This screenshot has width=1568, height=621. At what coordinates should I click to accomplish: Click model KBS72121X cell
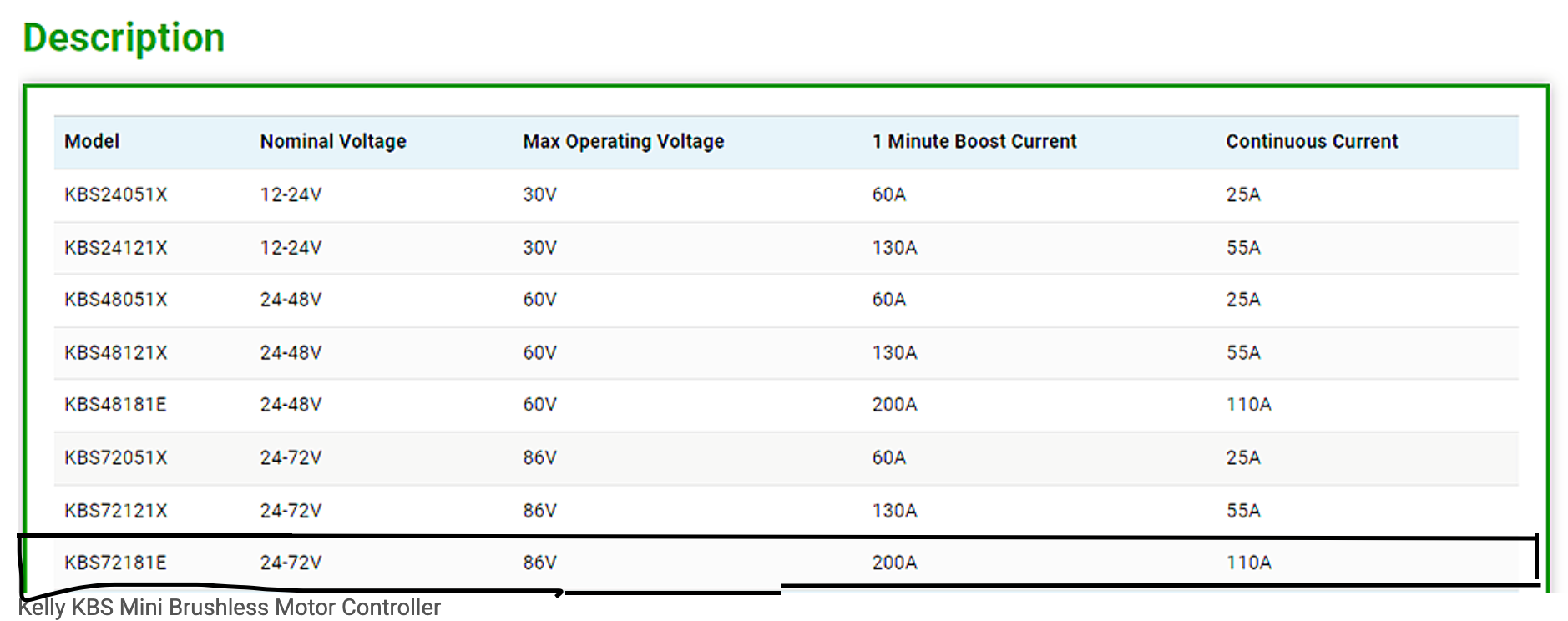coord(116,511)
